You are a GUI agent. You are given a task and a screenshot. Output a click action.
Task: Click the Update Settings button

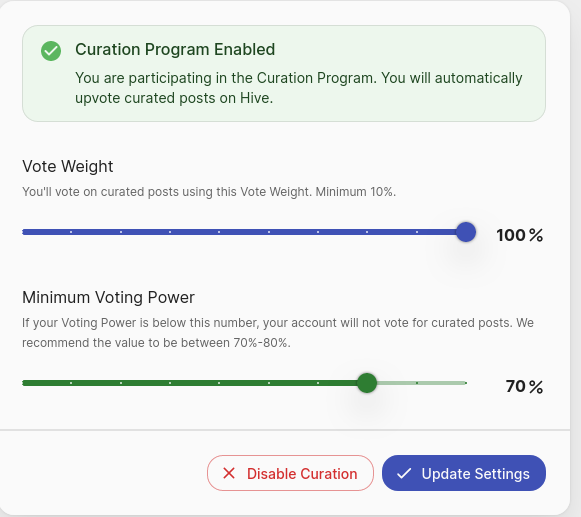(464, 473)
